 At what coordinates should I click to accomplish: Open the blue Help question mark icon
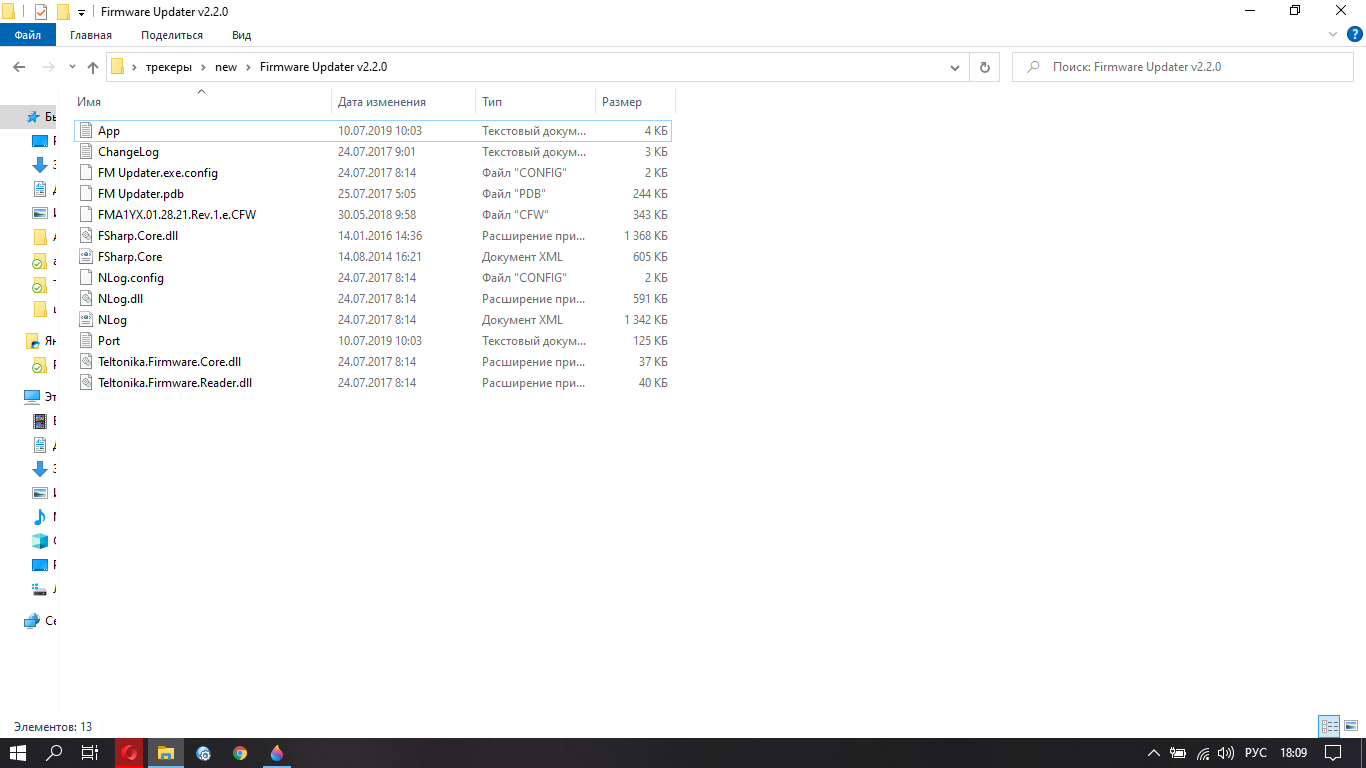1354,34
